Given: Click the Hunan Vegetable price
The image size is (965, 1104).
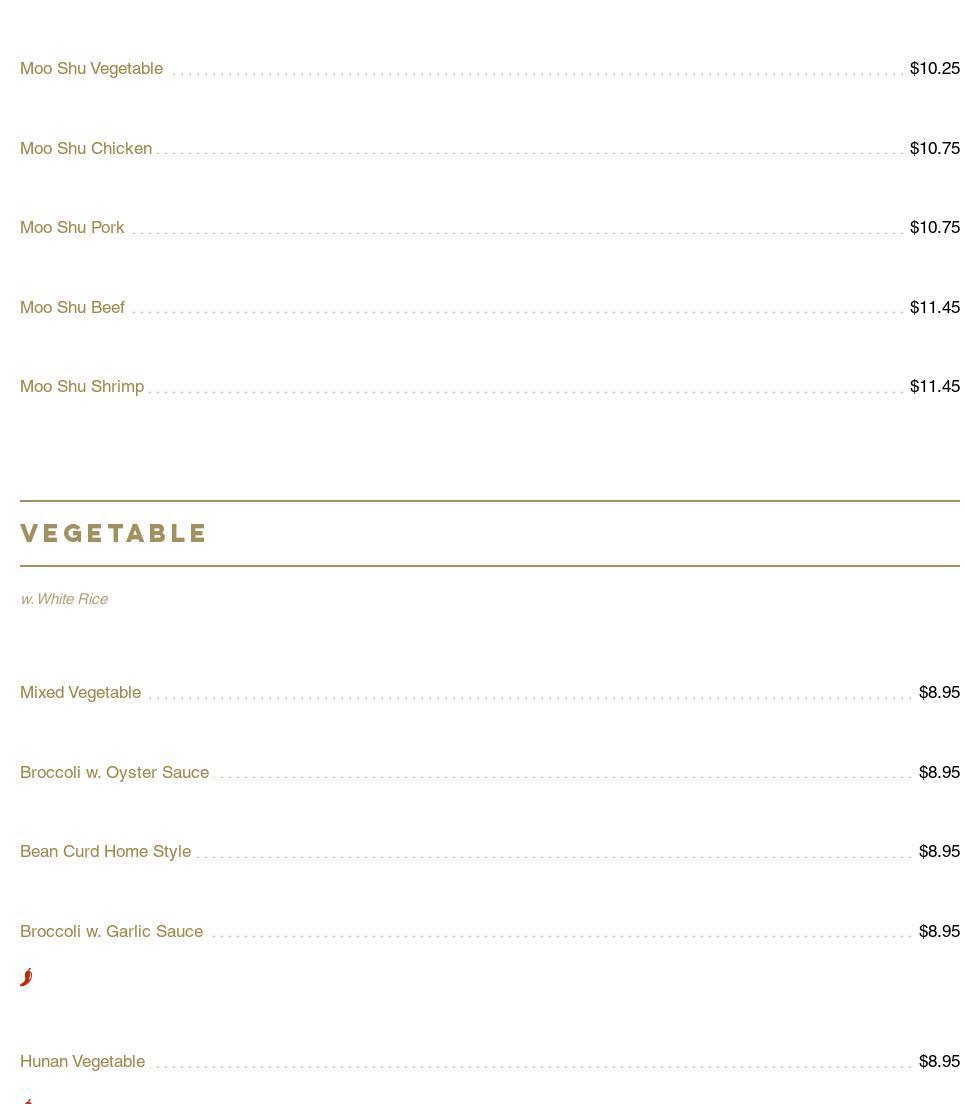Looking at the screenshot, I should (x=938, y=1061).
